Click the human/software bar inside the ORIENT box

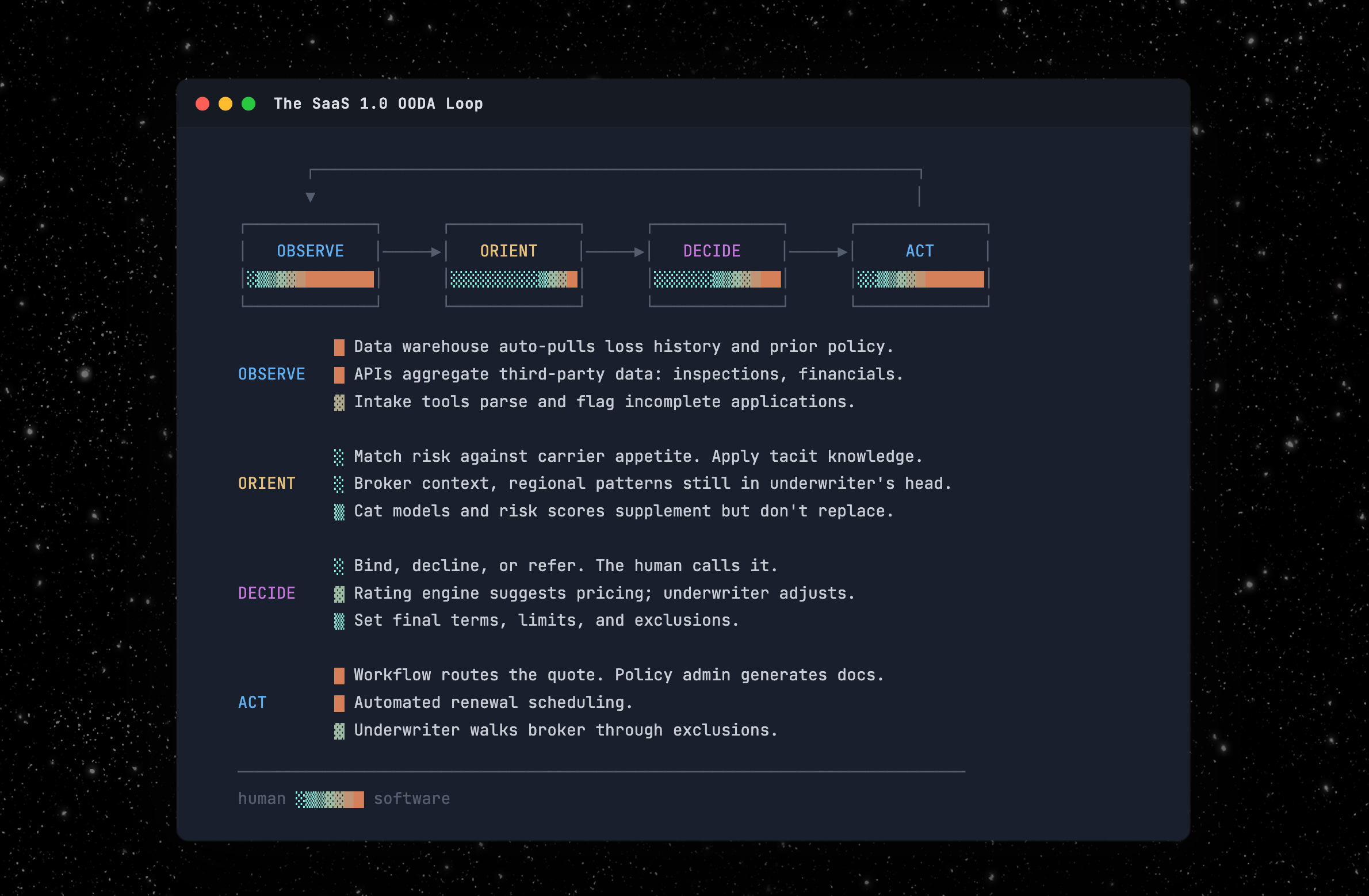514,279
